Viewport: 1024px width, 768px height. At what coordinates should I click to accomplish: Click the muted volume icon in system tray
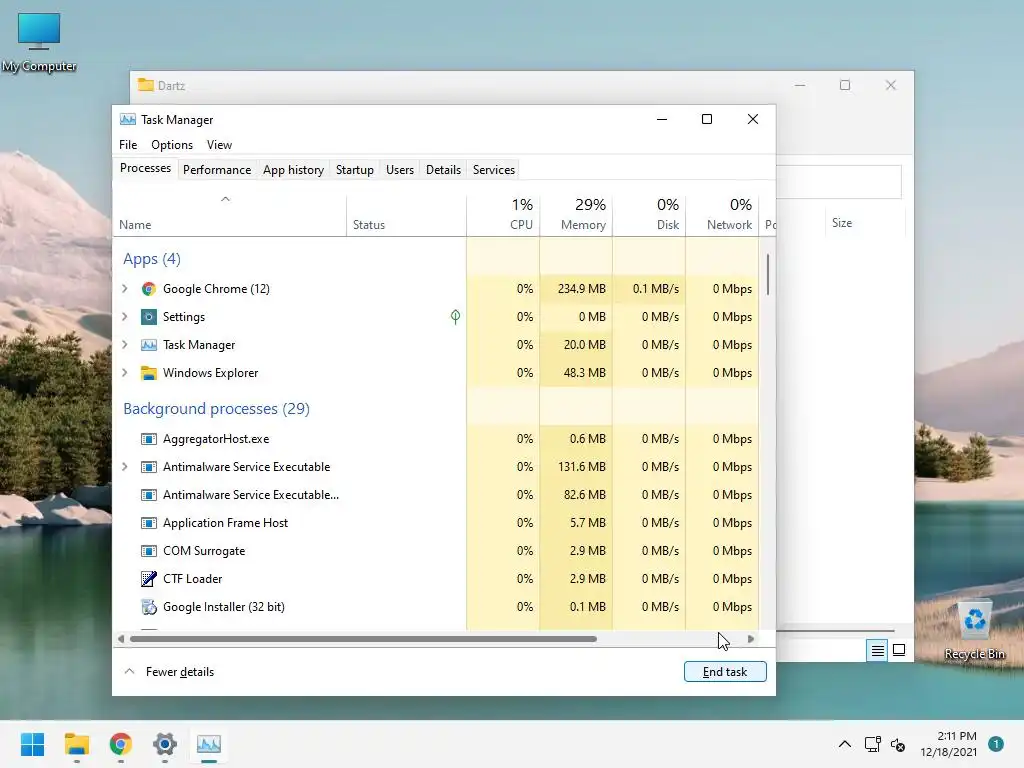(x=898, y=744)
